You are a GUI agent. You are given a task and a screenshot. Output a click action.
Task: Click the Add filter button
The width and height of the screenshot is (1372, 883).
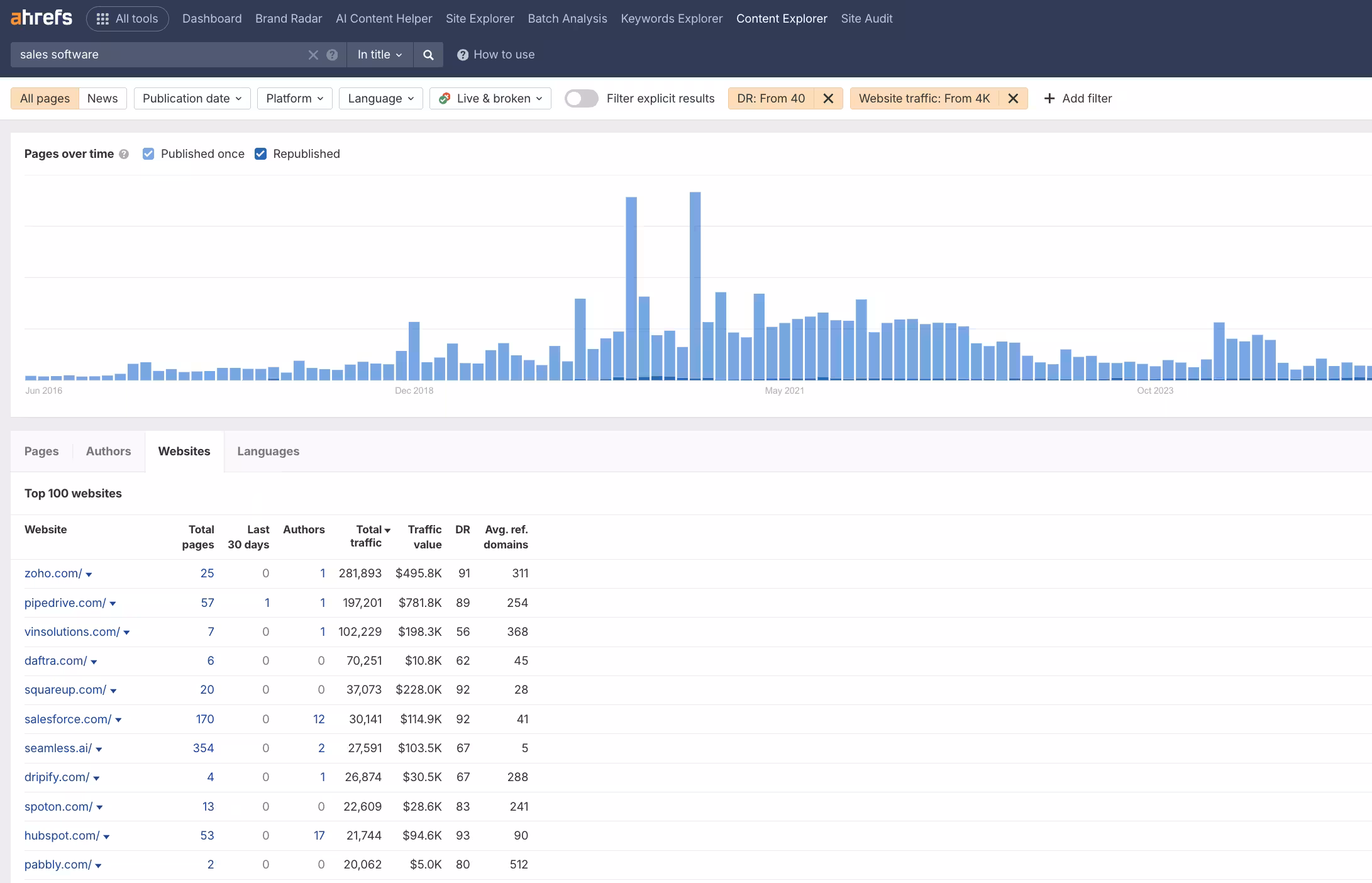coord(1078,98)
